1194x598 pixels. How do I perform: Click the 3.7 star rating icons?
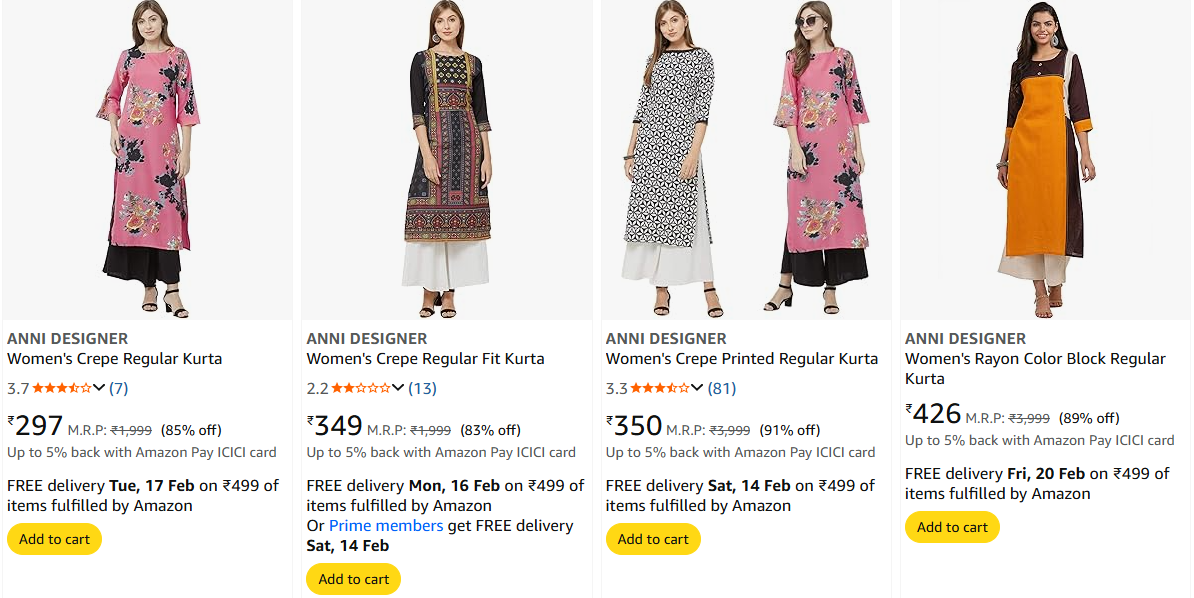[62, 388]
